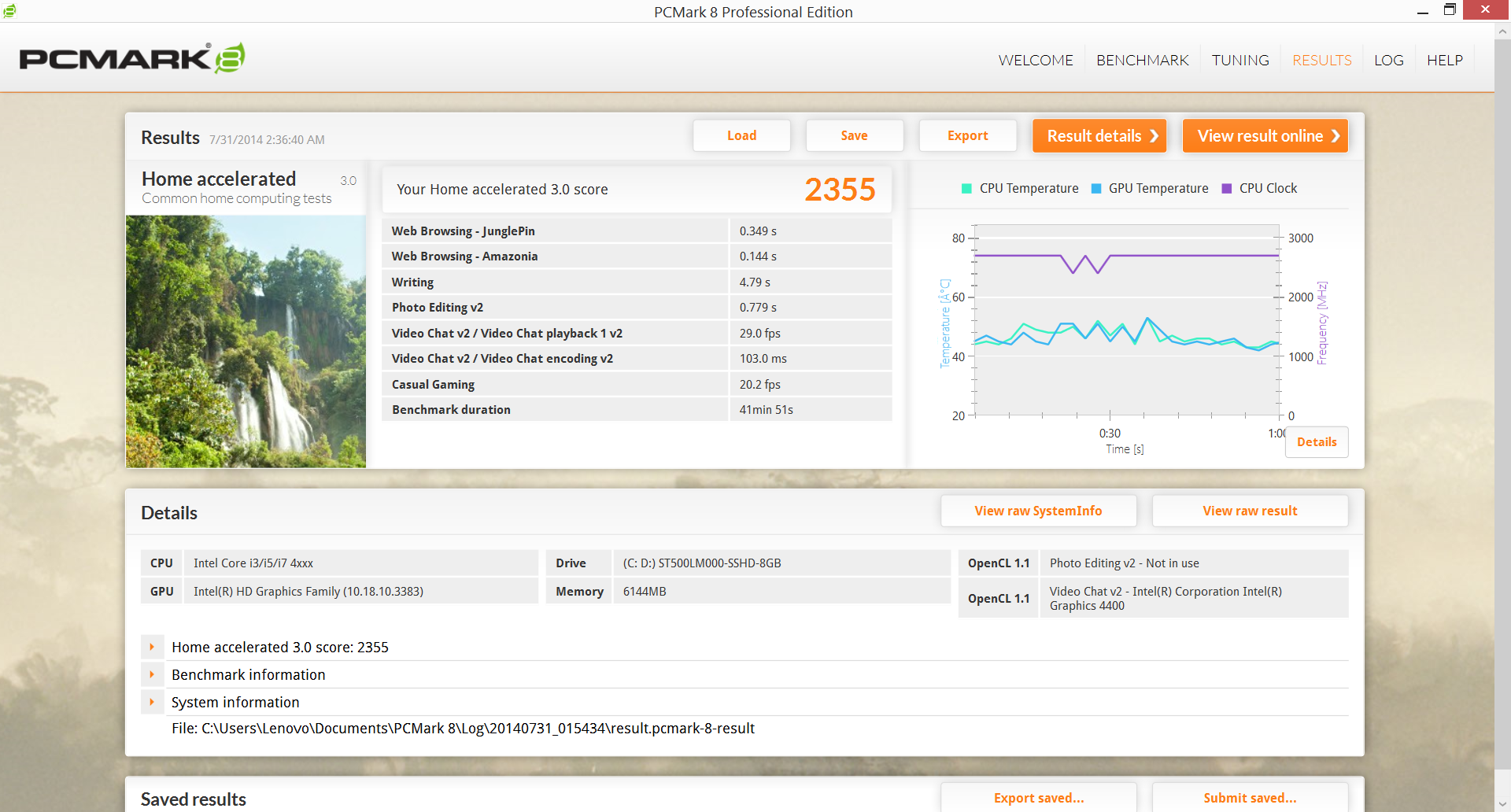Select the Photo Editing v2 row
Screen dimensions: 1511x812
(x=637, y=308)
